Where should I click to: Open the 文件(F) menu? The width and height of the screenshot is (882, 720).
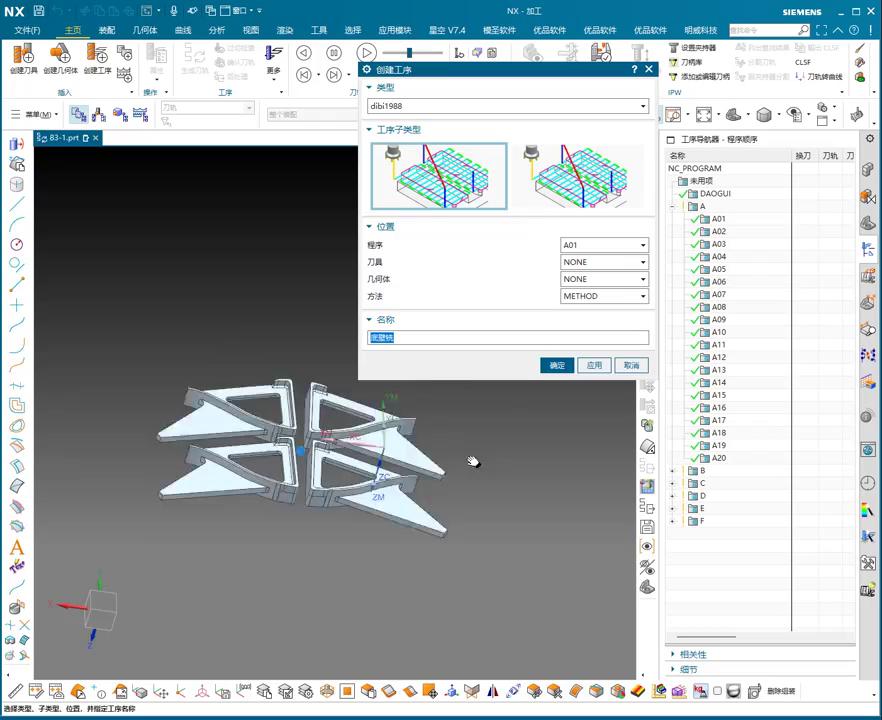27,30
